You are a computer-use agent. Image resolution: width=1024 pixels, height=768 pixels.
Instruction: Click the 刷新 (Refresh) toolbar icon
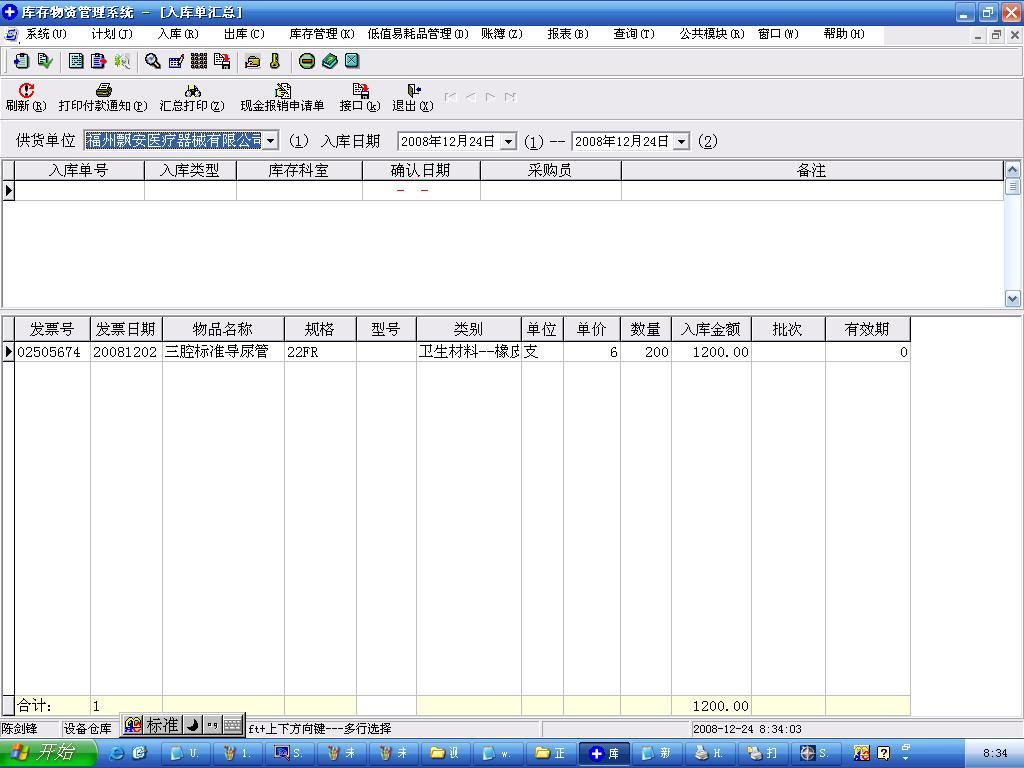tap(26, 91)
